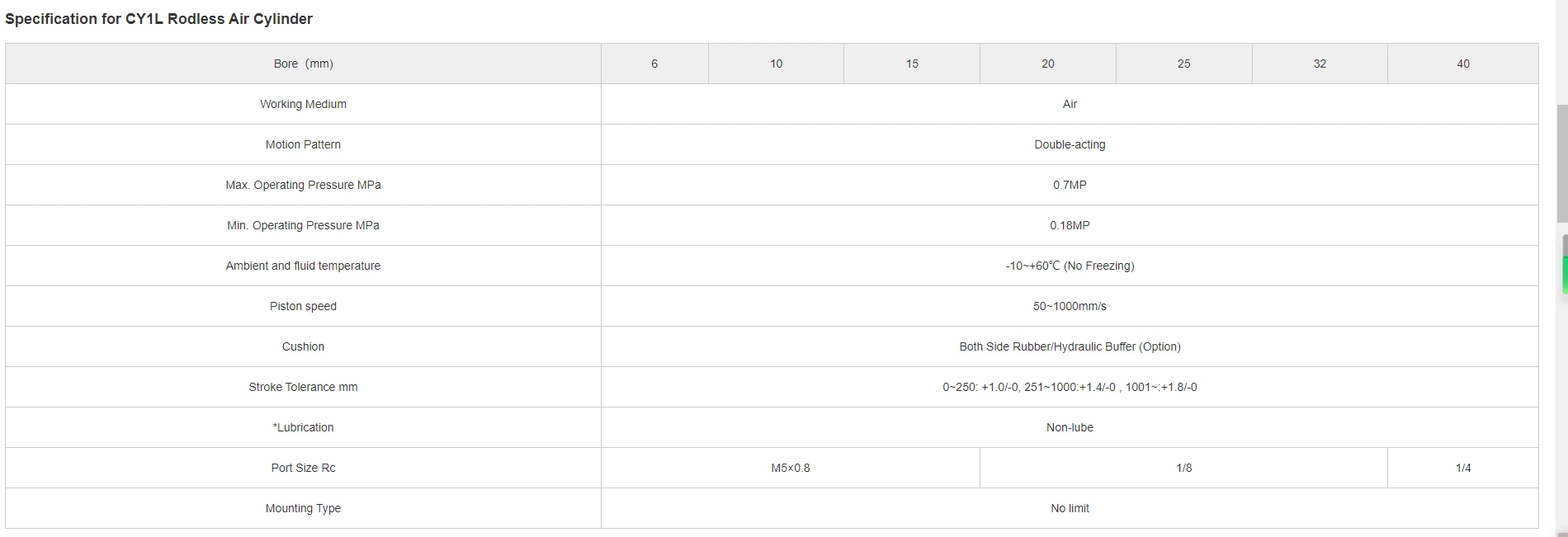Viewport: 1568px width, 537px height.
Task: Click the No limit mounting type value
Action: pyautogui.click(x=1070, y=508)
